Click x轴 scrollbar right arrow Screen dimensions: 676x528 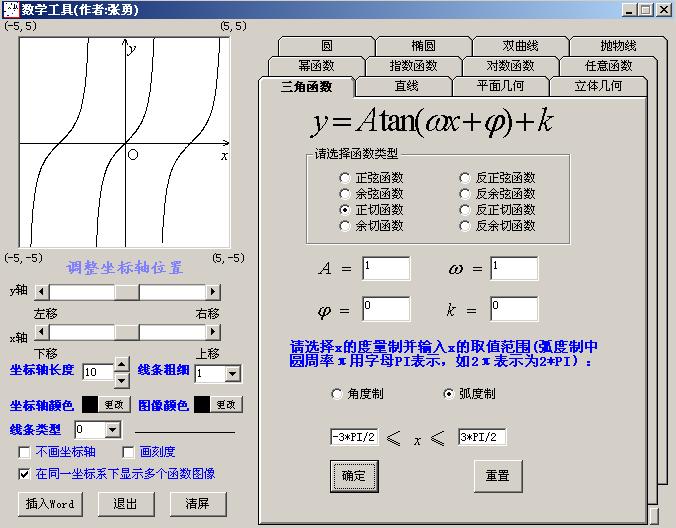point(213,332)
